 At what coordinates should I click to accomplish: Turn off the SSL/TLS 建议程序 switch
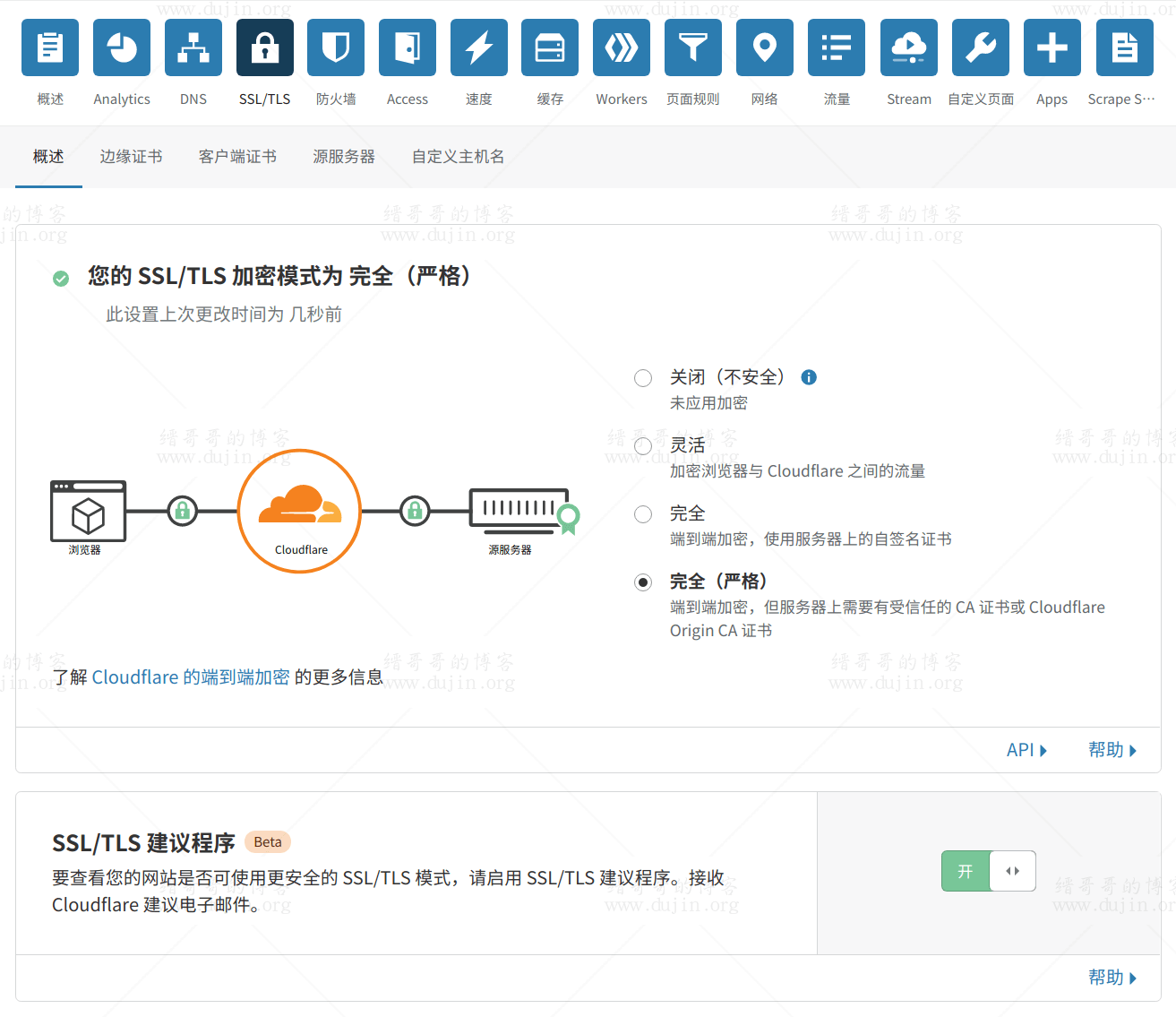pos(1012,870)
